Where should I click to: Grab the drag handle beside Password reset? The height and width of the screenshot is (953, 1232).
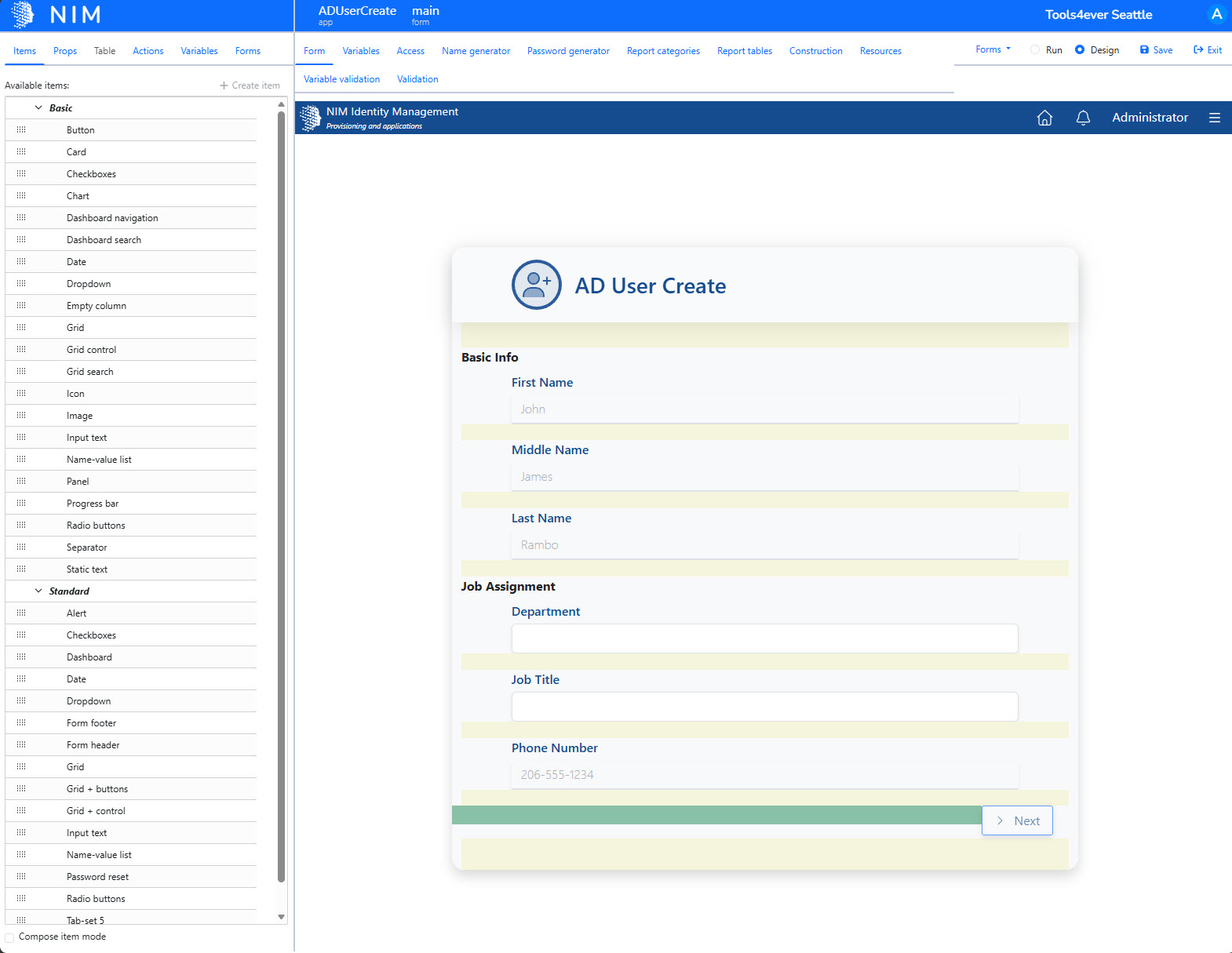21,876
